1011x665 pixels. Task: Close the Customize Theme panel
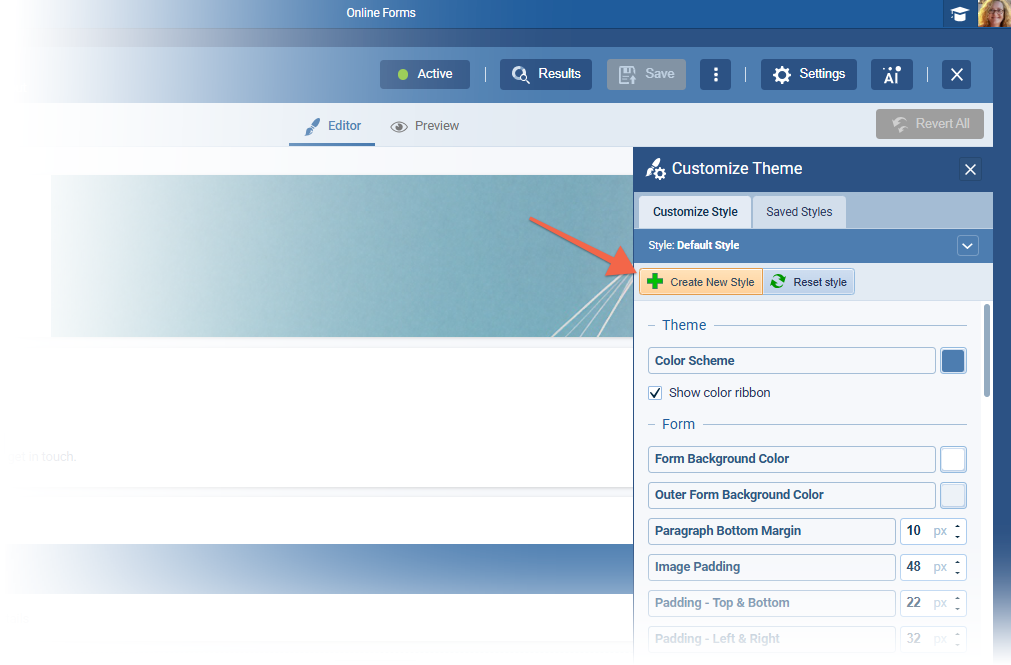tap(970, 169)
